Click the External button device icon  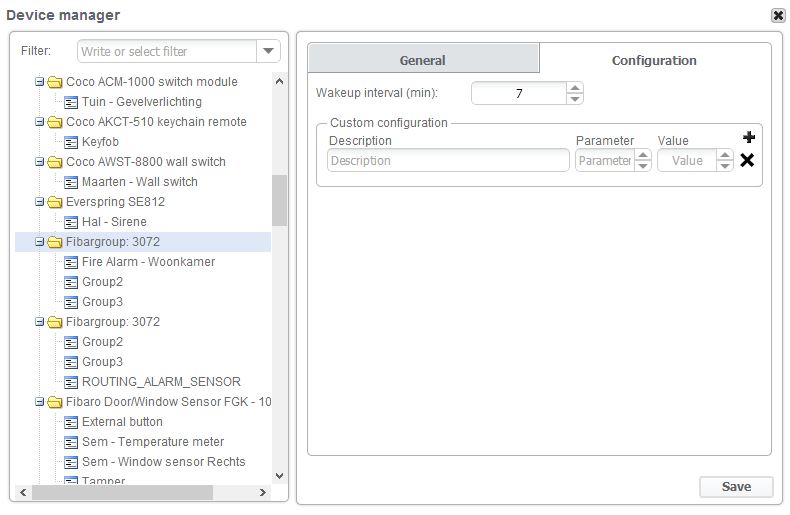point(71,422)
